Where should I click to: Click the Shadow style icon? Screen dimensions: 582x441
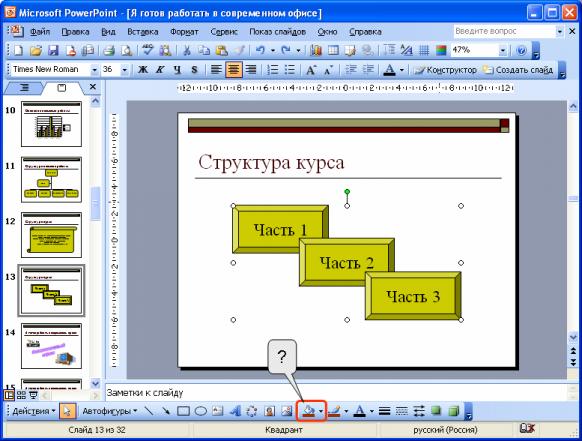click(436, 411)
